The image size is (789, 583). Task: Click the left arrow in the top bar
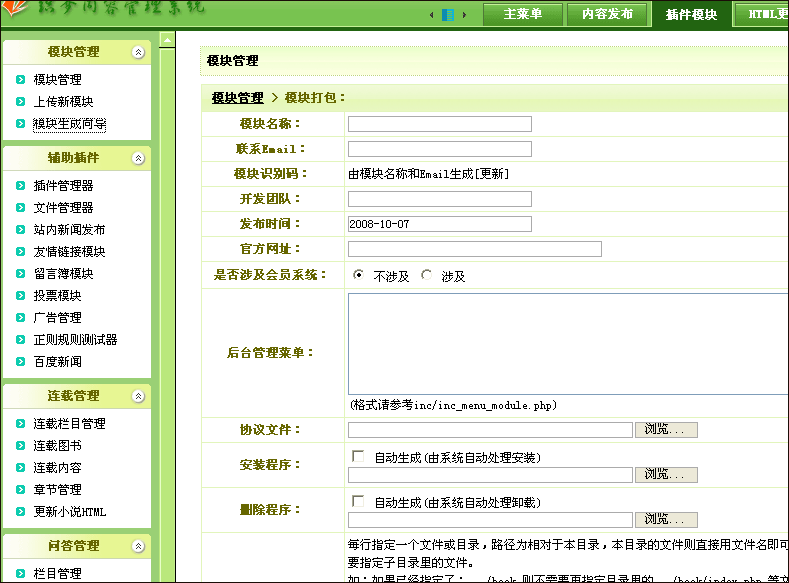click(x=432, y=15)
